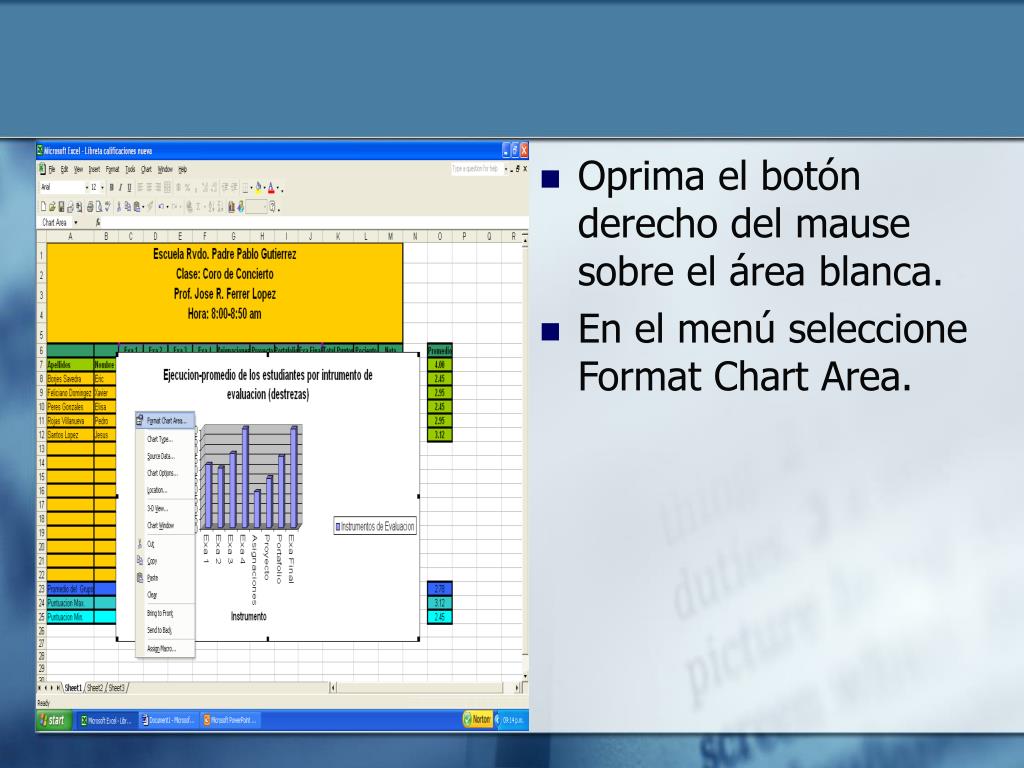Image resolution: width=1024 pixels, height=768 pixels.
Task: Click the Norton tray icon
Action: (x=477, y=720)
